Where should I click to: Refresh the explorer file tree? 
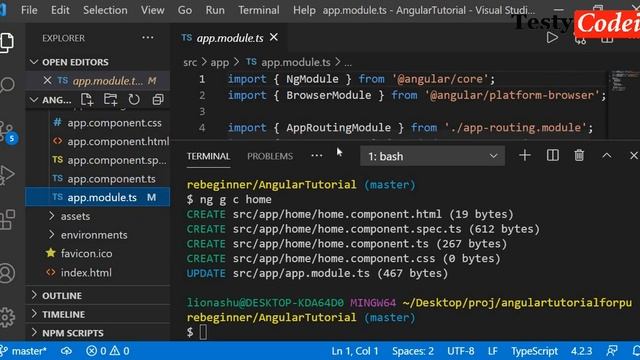[134, 100]
